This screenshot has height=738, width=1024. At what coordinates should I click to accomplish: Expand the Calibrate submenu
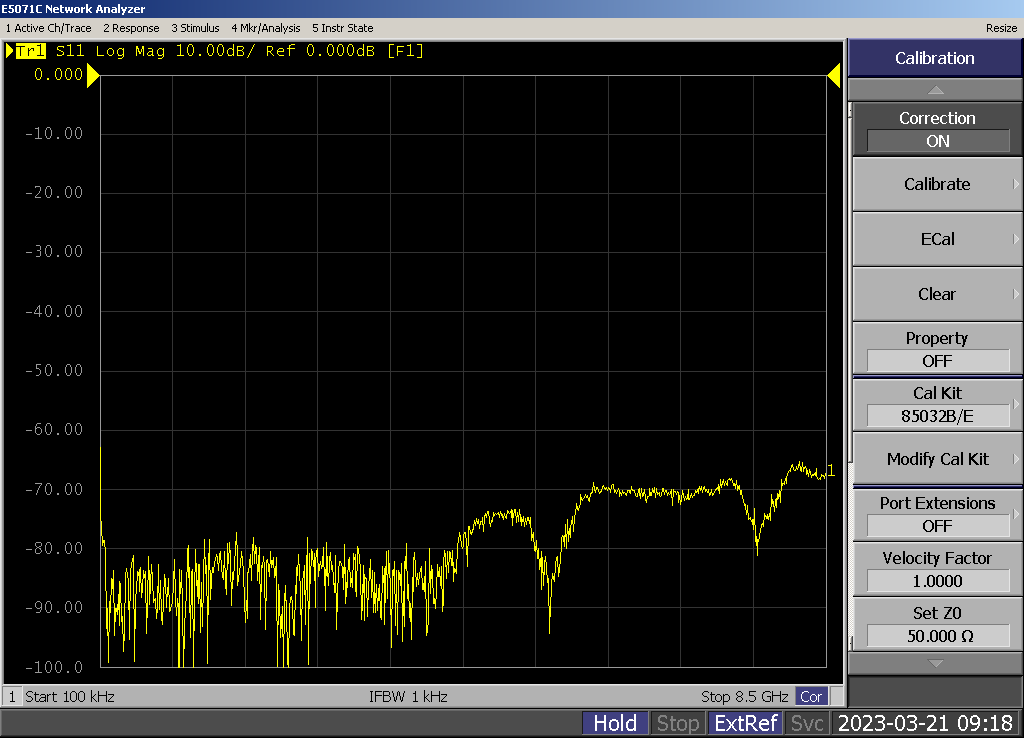(937, 184)
